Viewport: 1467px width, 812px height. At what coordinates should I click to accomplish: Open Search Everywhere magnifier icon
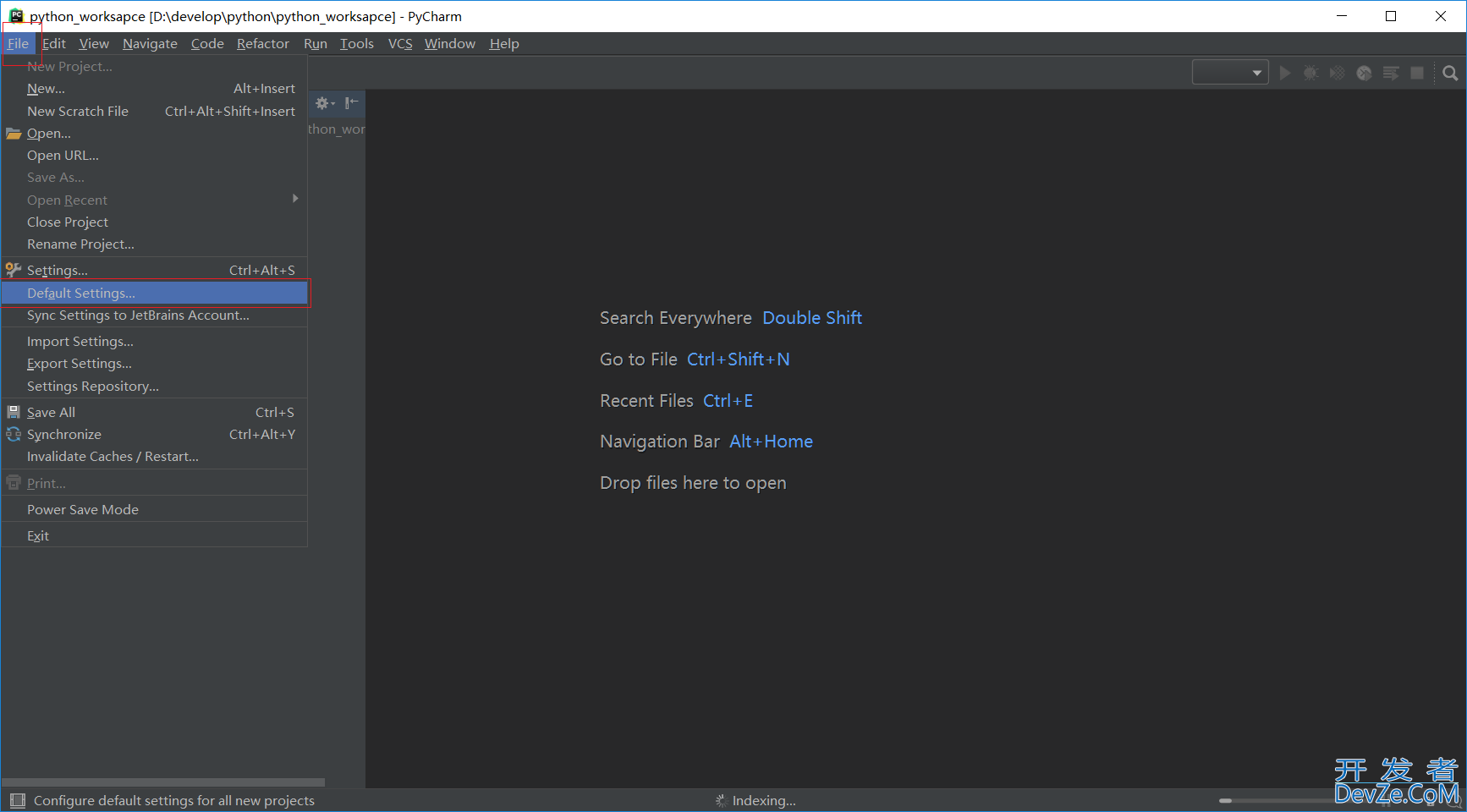click(1450, 73)
